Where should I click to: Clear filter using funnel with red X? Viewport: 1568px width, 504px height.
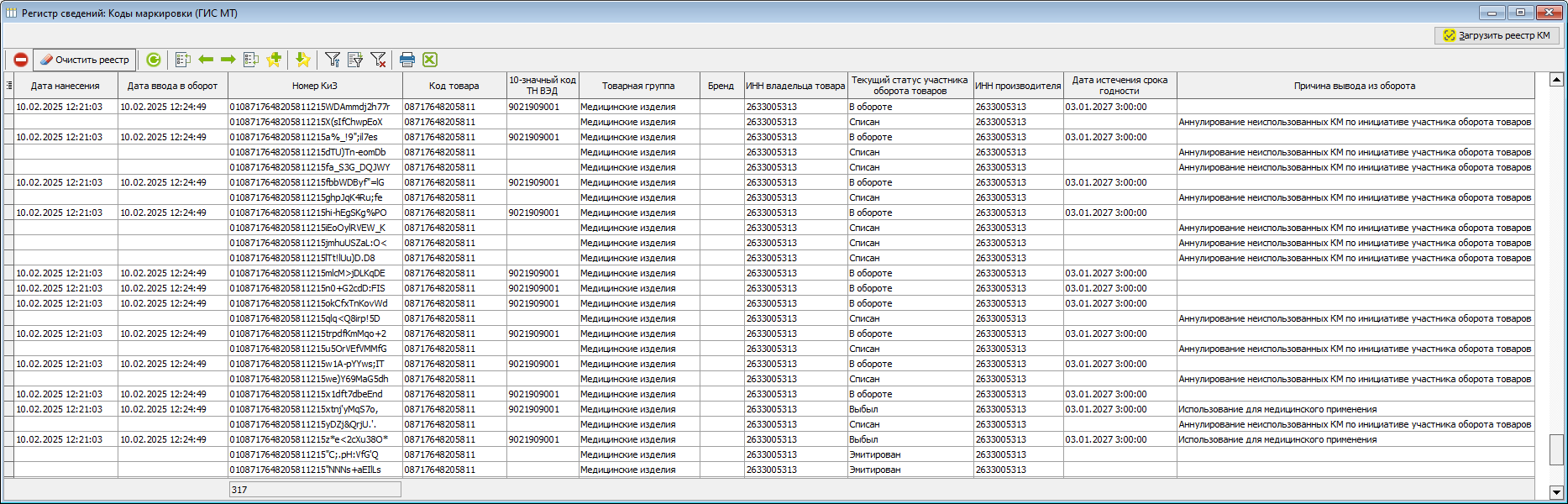point(378,60)
